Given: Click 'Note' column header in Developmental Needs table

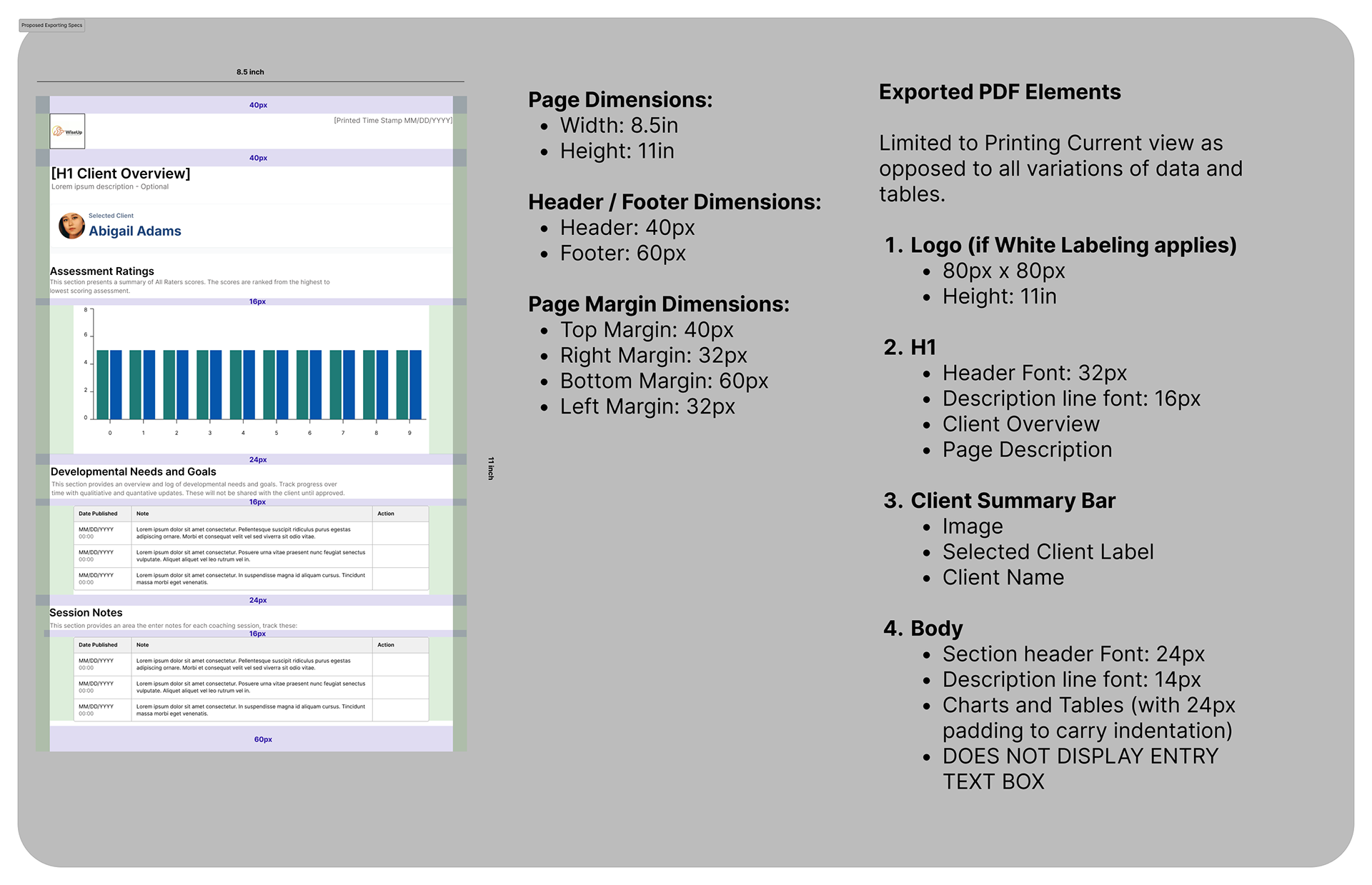Looking at the screenshot, I should 143,514.
